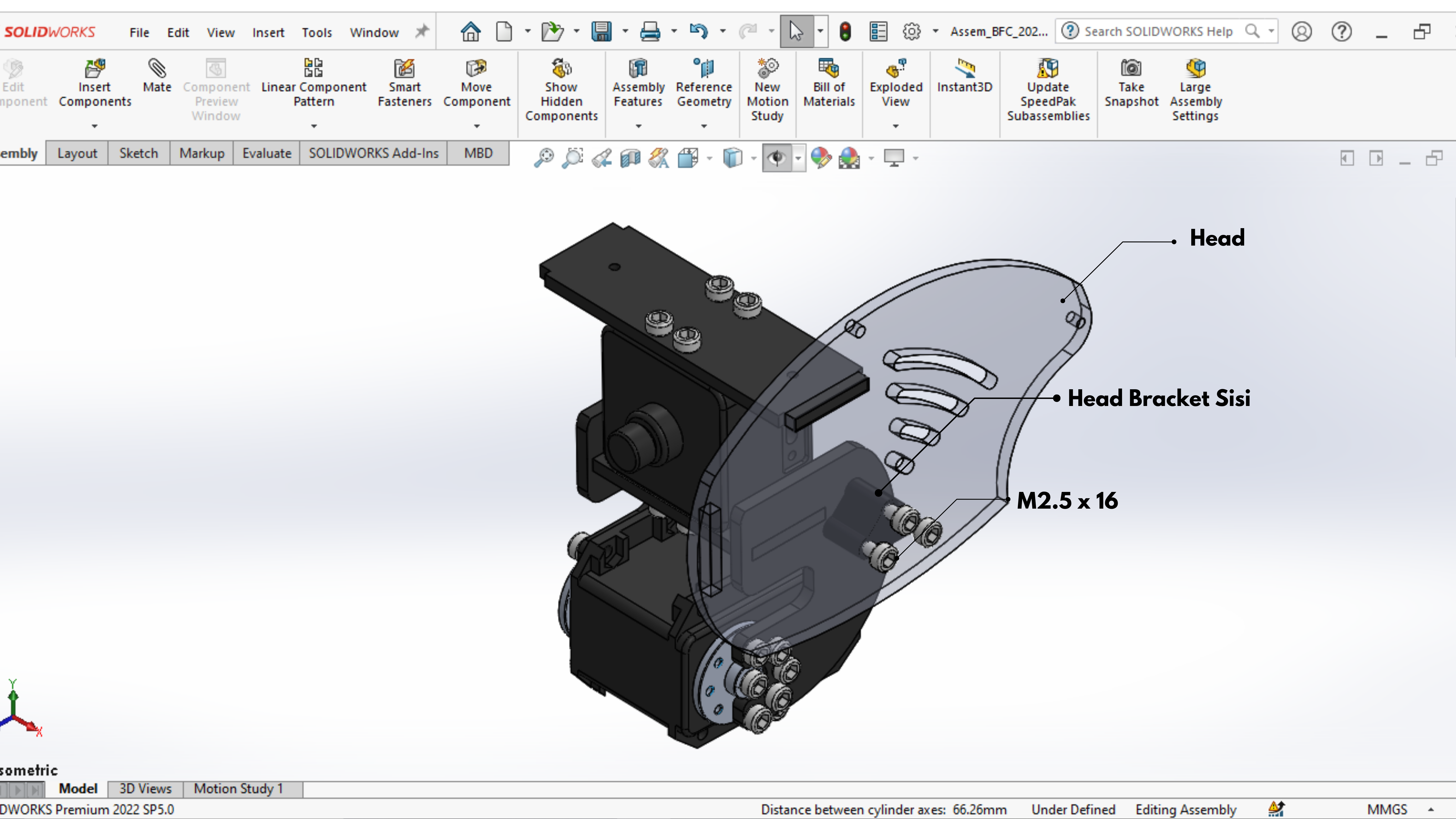The width and height of the screenshot is (1456, 819).
Task: Click the Edit Appearance color ball
Action: 821,158
